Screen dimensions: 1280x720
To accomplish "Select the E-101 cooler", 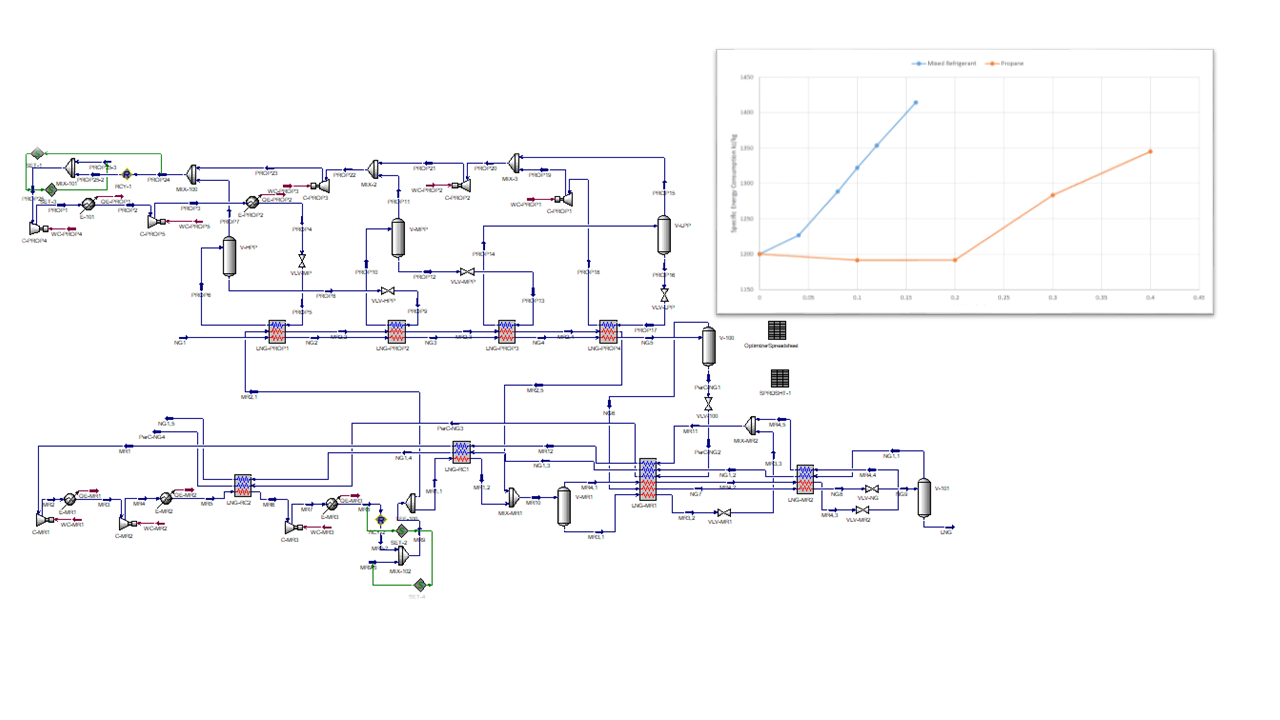I will 88,203.
